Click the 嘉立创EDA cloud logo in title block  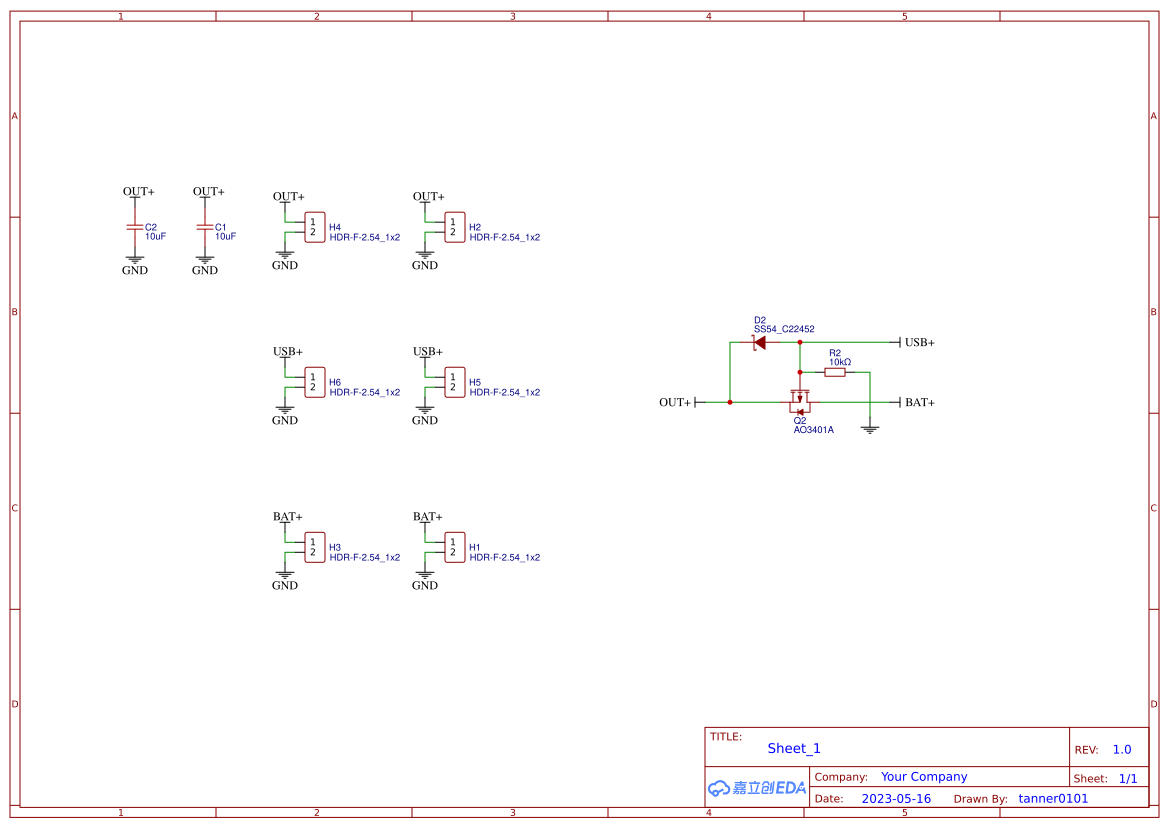click(756, 788)
